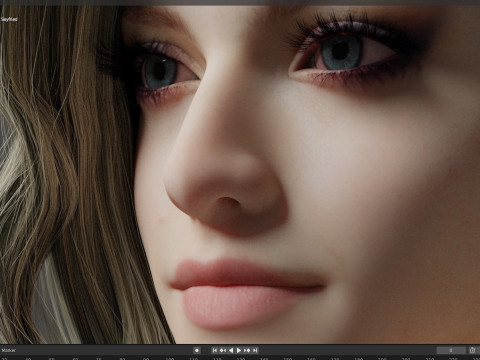
Task: Click the current frame number field
Action: click(451, 350)
